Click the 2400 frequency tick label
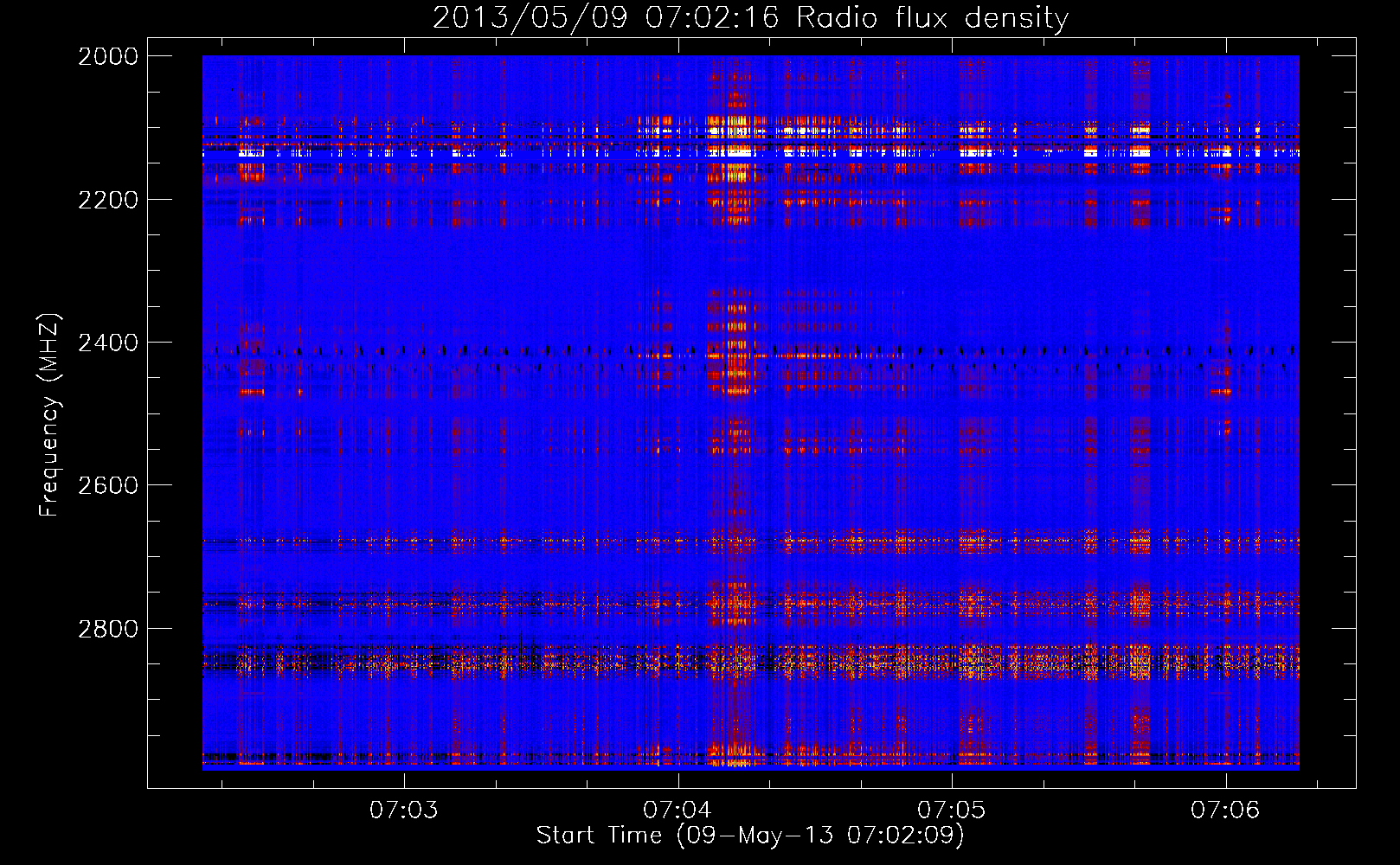1400x865 pixels. coord(108,343)
